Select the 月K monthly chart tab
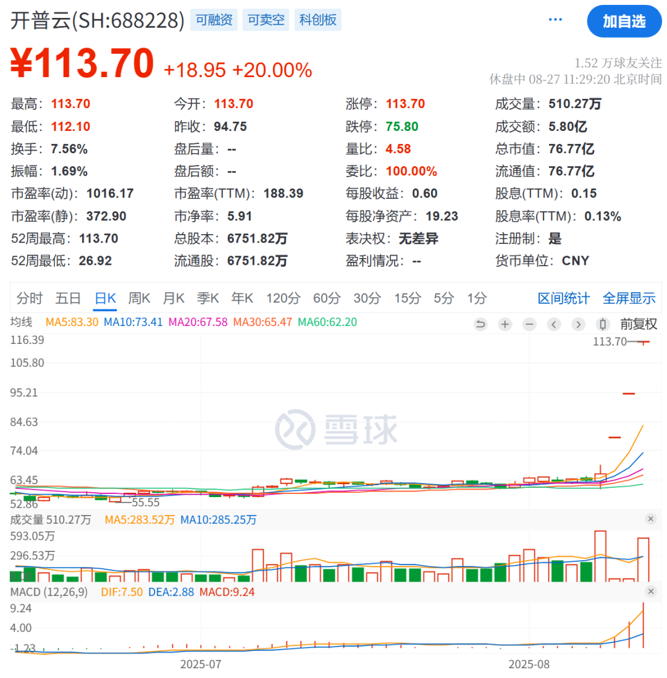Image resolution: width=667 pixels, height=678 pixels. coord(174,298)
